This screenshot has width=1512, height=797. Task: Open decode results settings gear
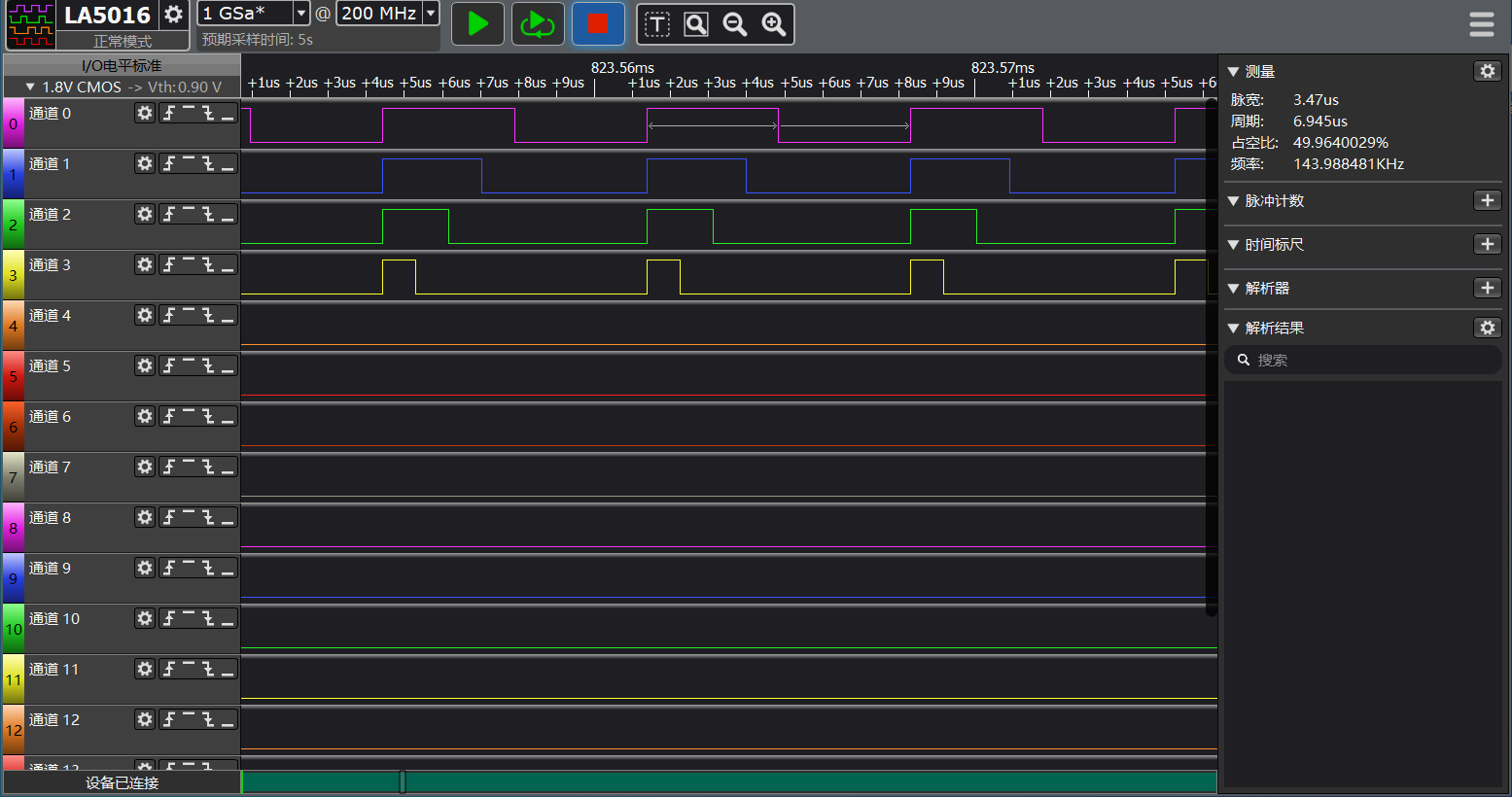click(x=1487, y=328)
